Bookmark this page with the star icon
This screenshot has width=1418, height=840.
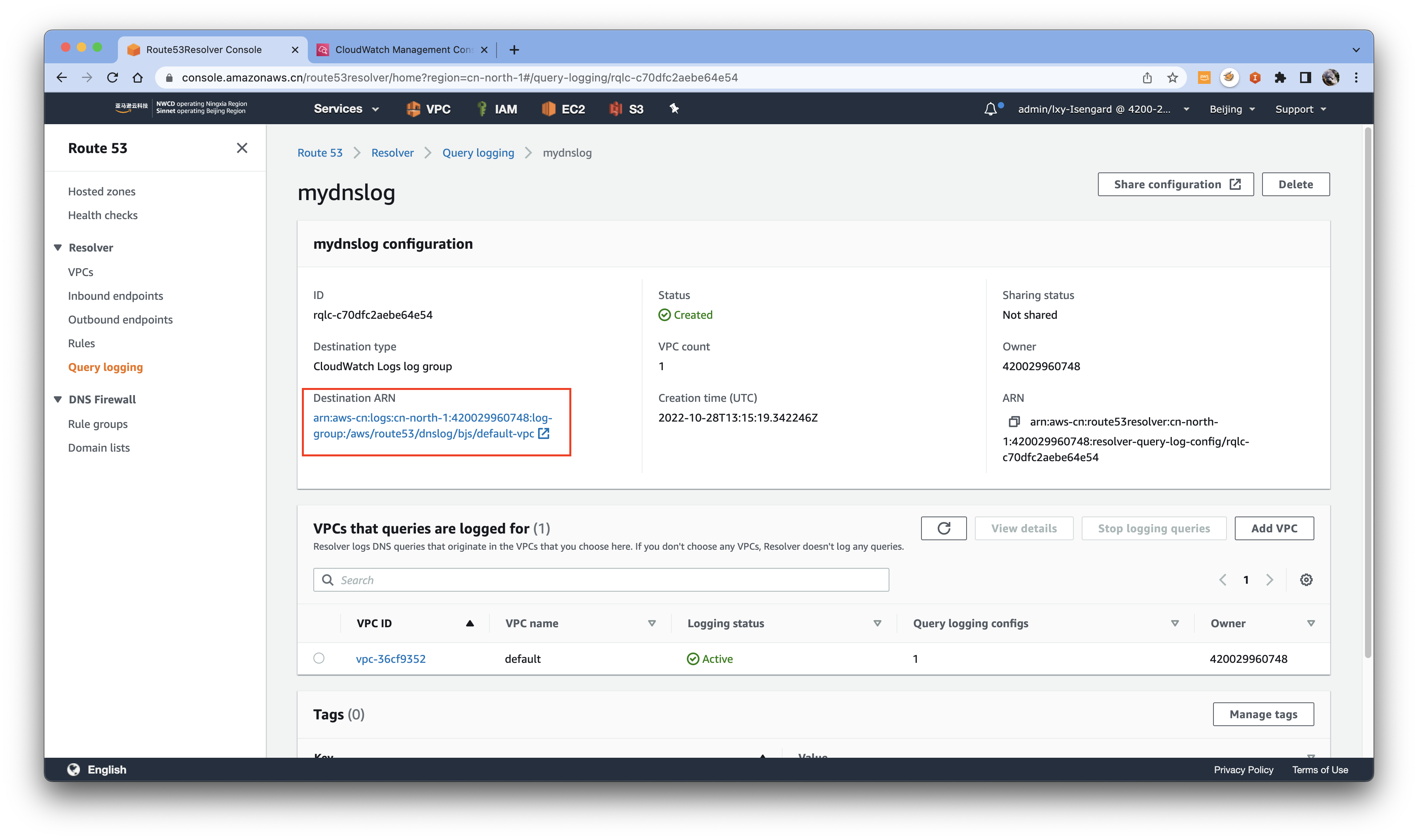pos(1172,78)
